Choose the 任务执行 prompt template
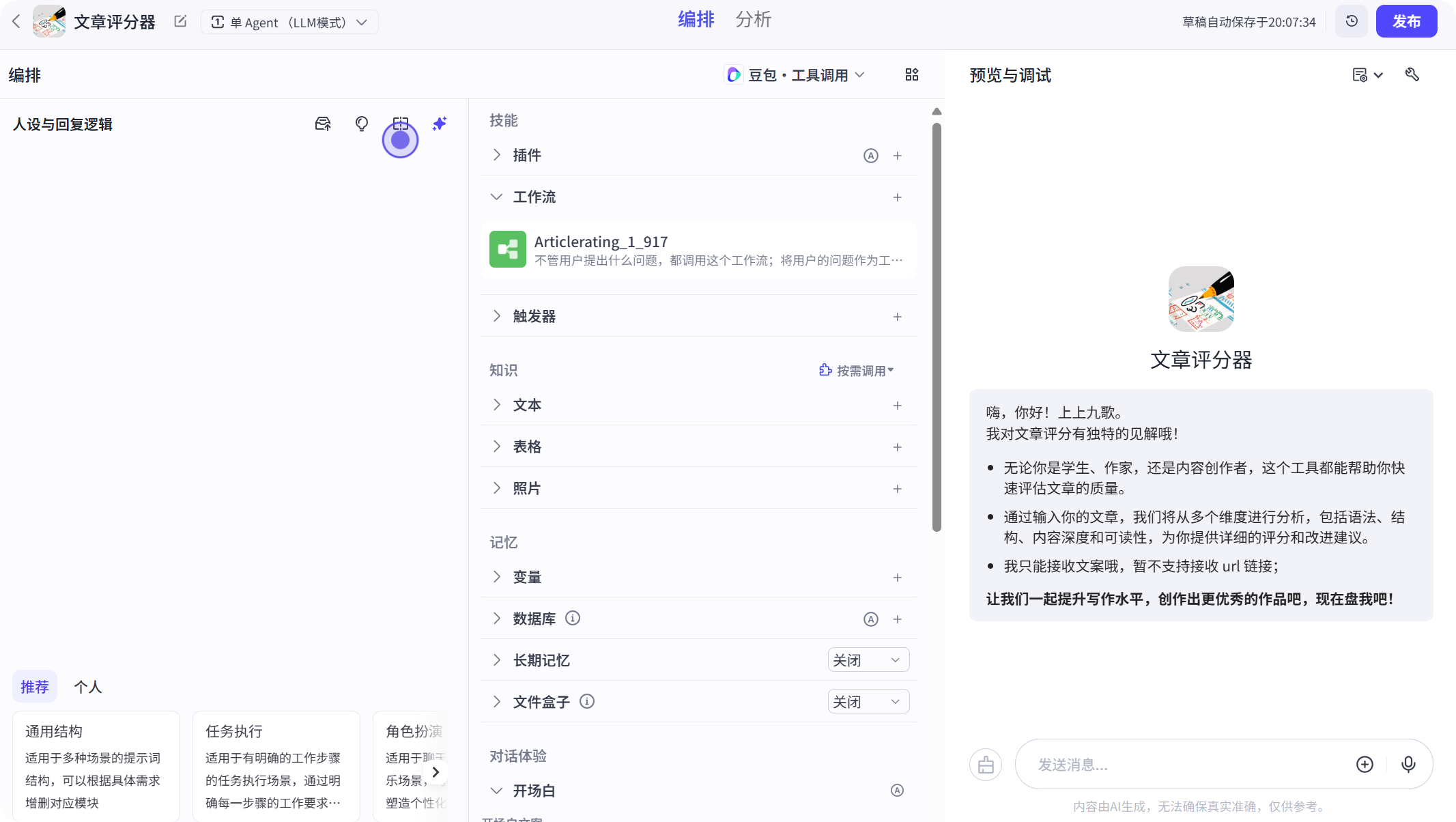Image resolution: width=1456 pixels, height=822 pixels. (x=276, y=766)
